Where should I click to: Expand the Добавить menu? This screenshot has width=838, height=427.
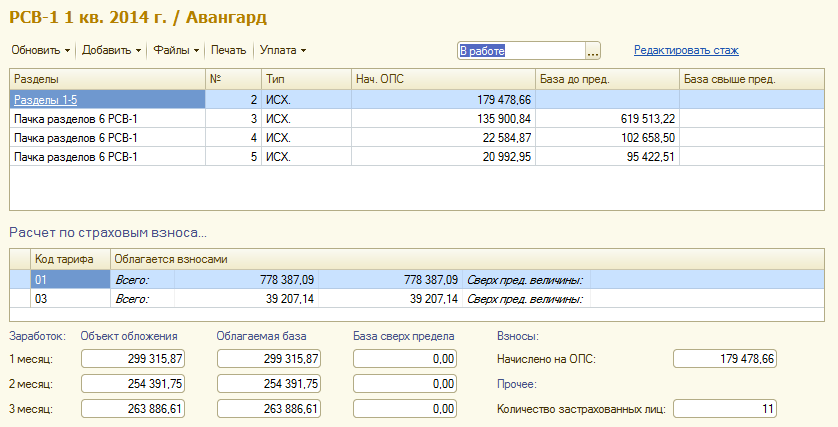[x=110, y=50]
